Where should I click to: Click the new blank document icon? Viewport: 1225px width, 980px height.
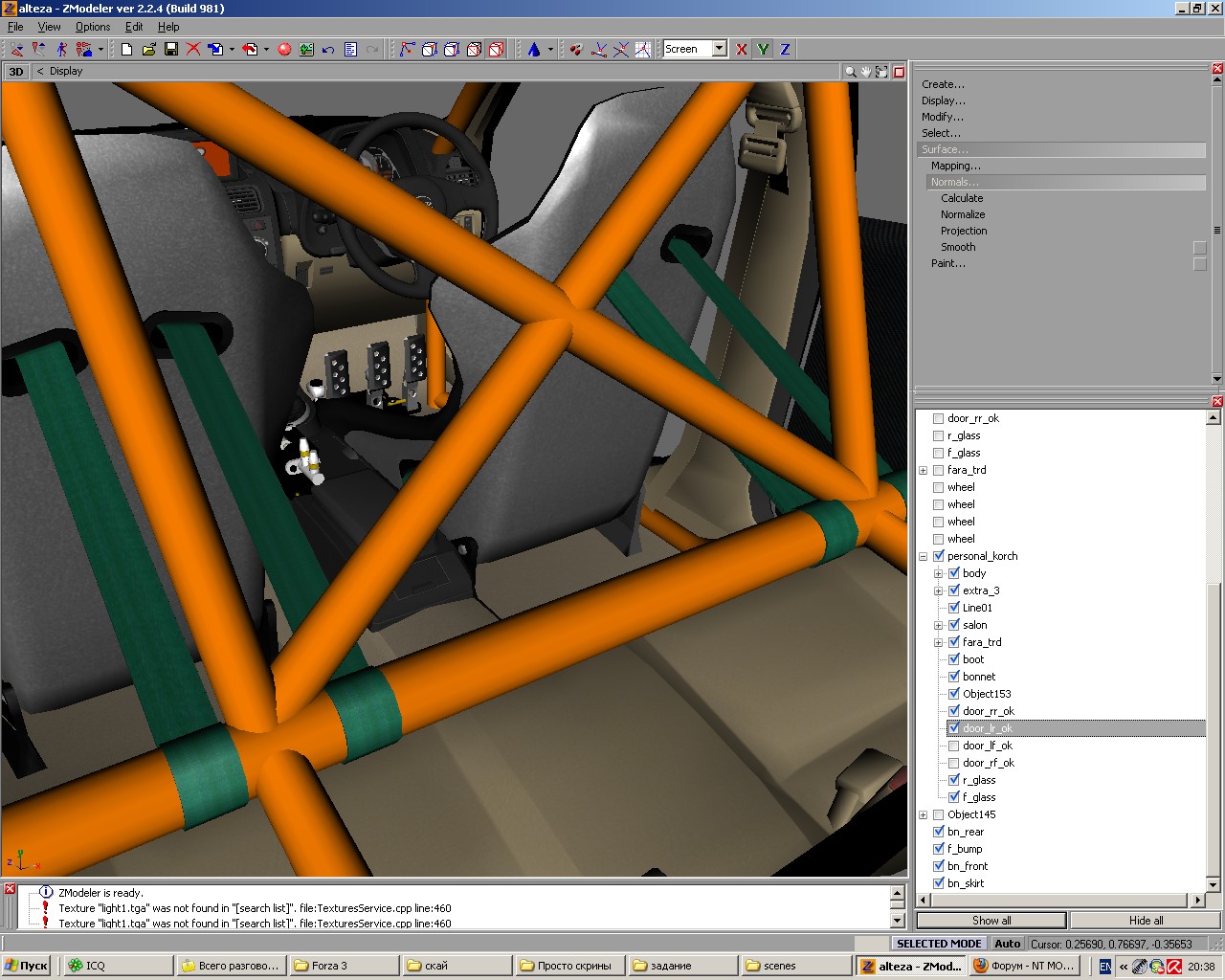(127, 49)
